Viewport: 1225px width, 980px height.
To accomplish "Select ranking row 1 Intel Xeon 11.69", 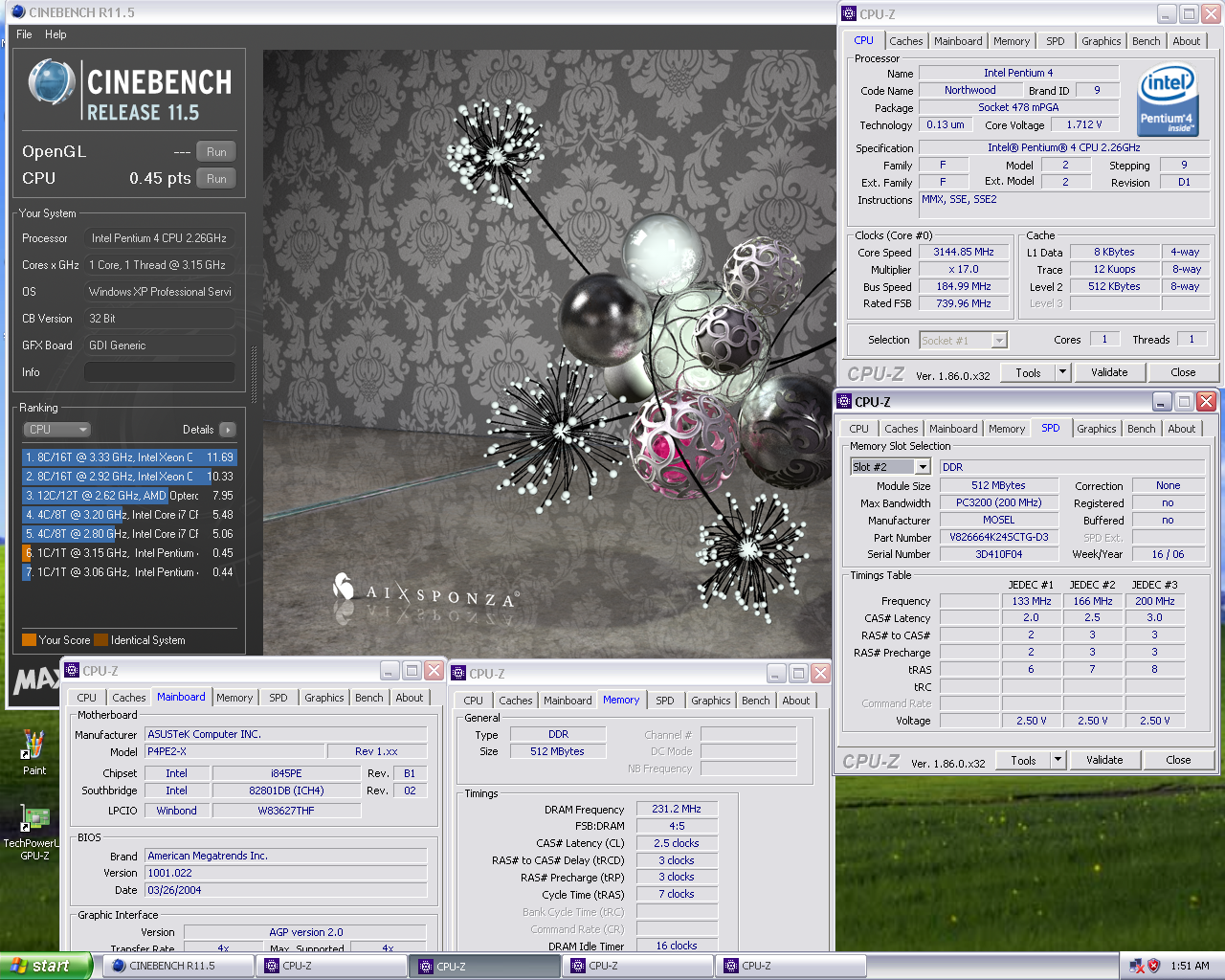I will (129, 457).
